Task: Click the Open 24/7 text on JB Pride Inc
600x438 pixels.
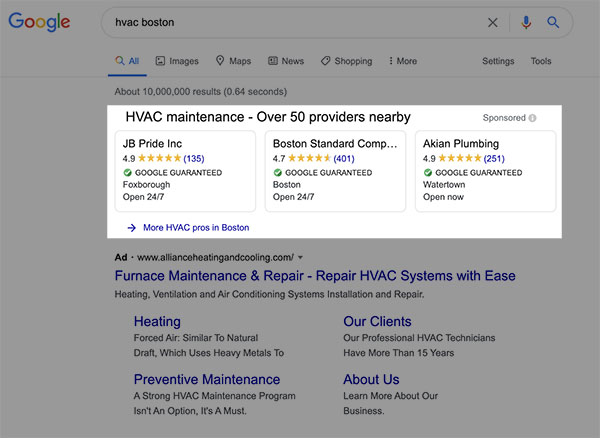Action: pos(143,197)
